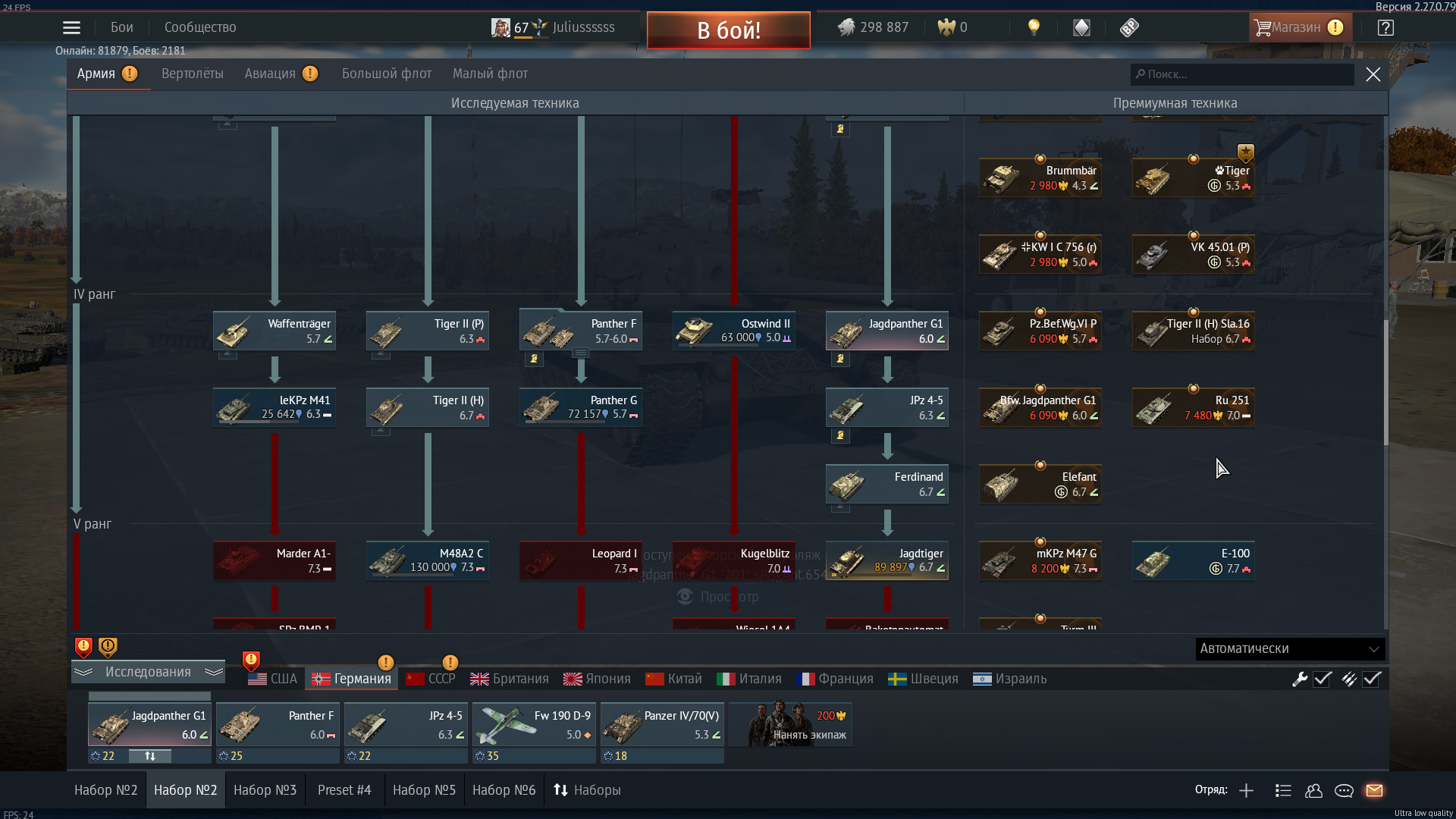The width and height of the screenshot is (1456, 819).
Task: Open Сообщество menu
Action: point(200,27)
